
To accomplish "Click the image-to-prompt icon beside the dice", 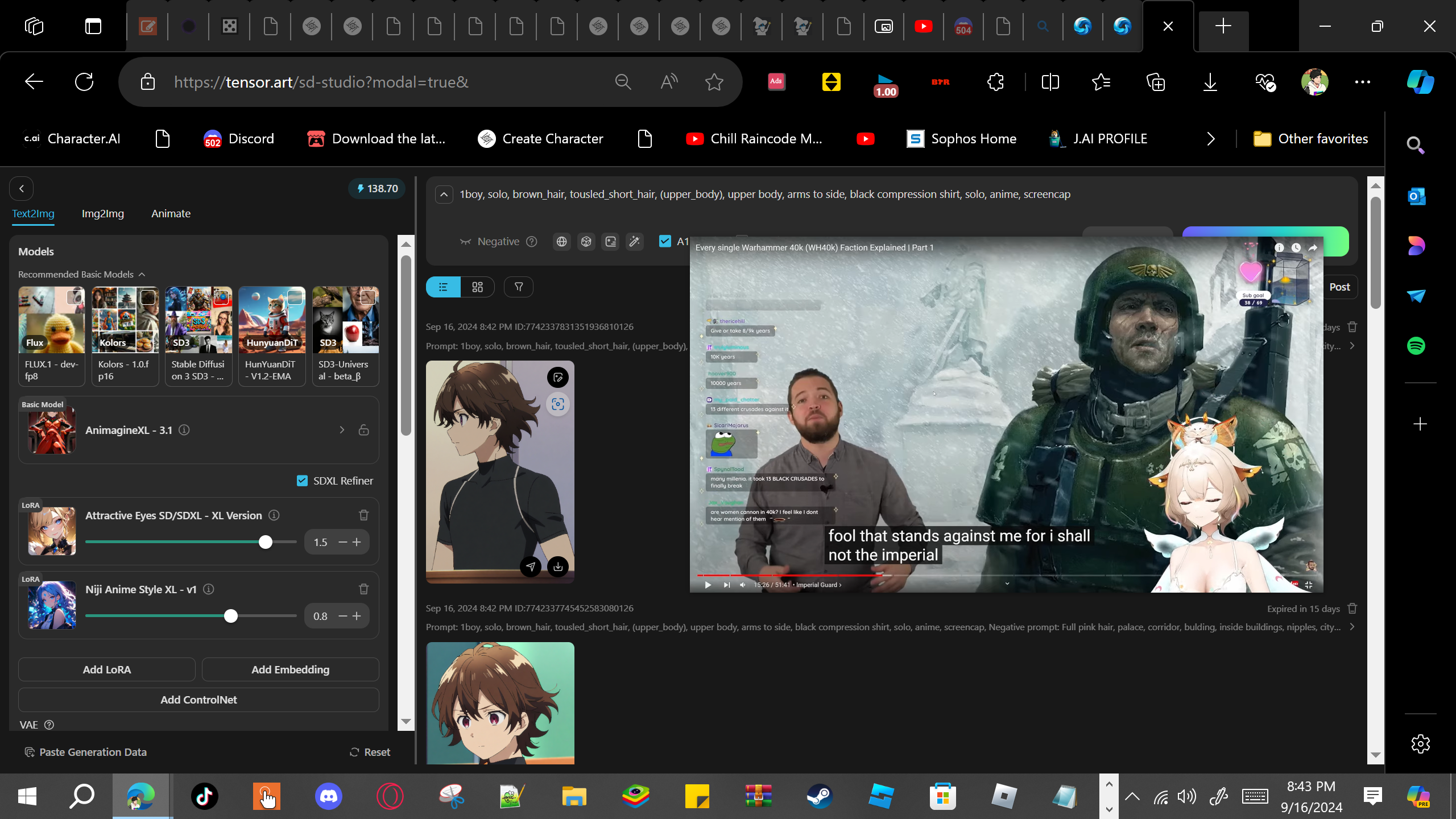I will point(610,242).
